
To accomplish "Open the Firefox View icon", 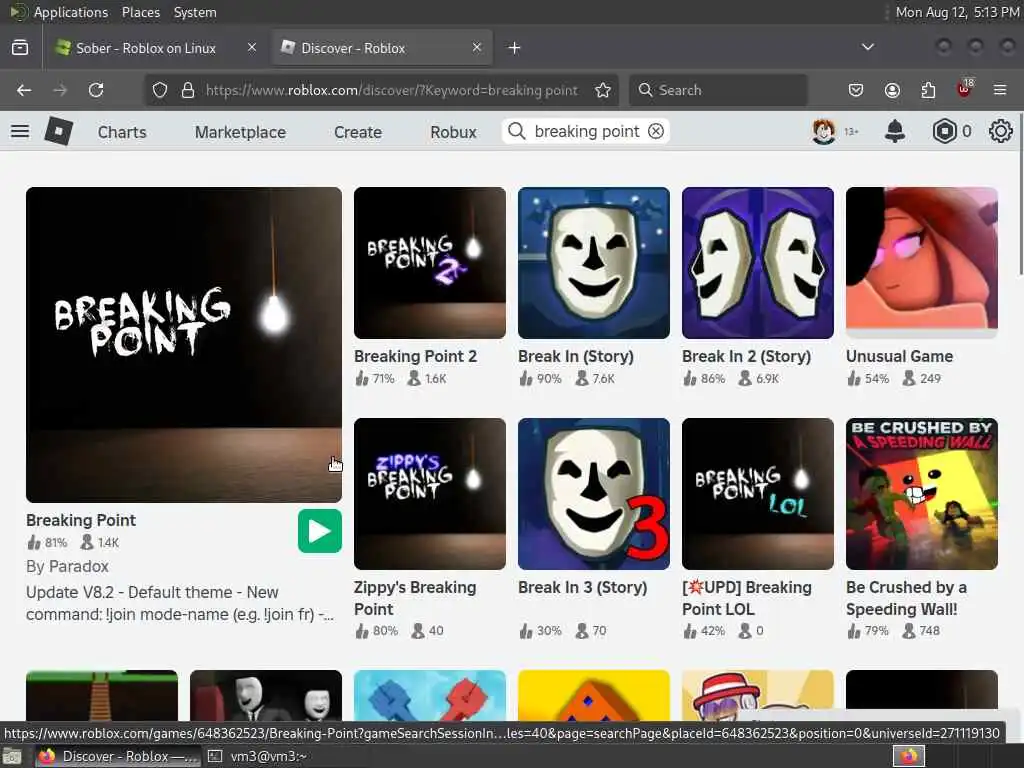I will tap(20, 48).
